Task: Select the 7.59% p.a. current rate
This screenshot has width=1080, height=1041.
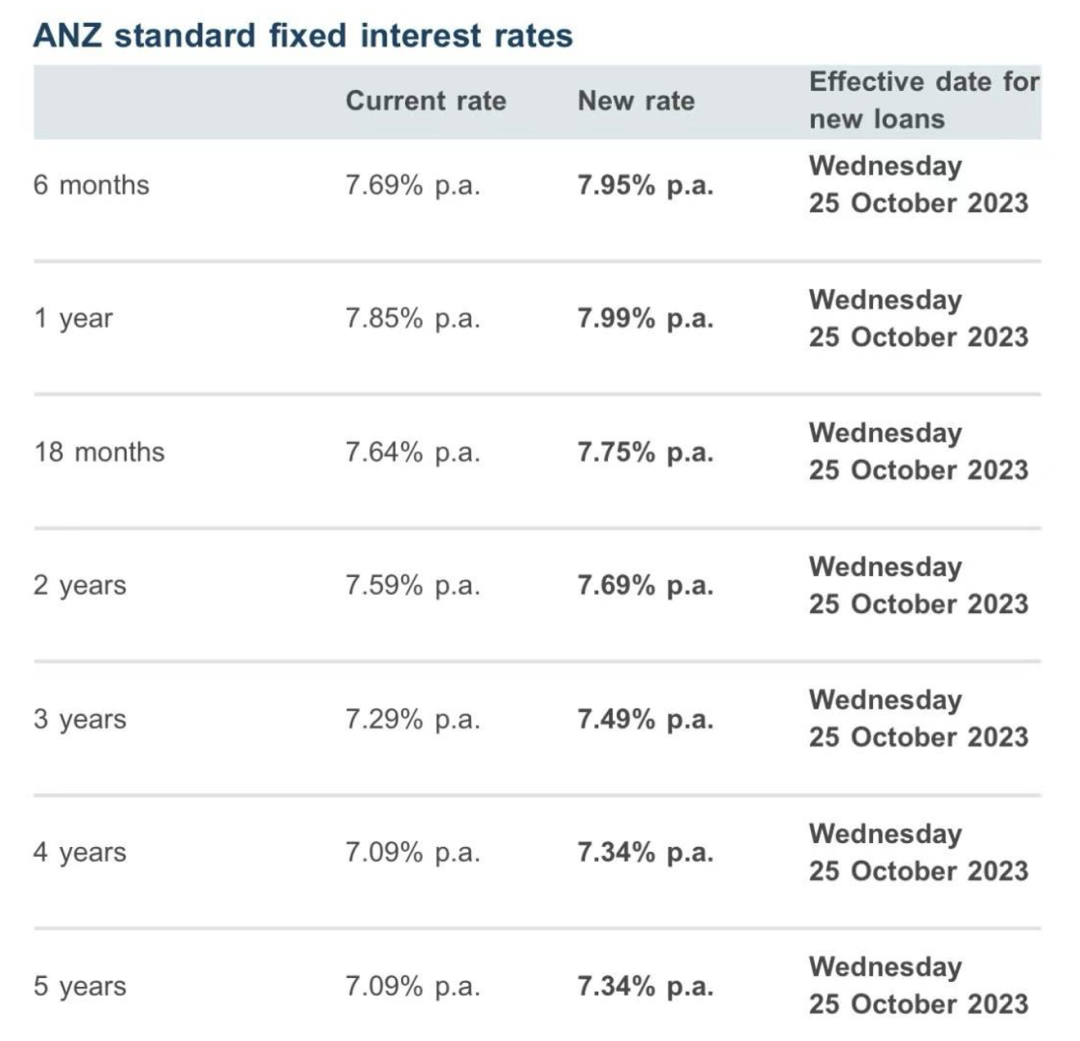Action: (413, 586)
